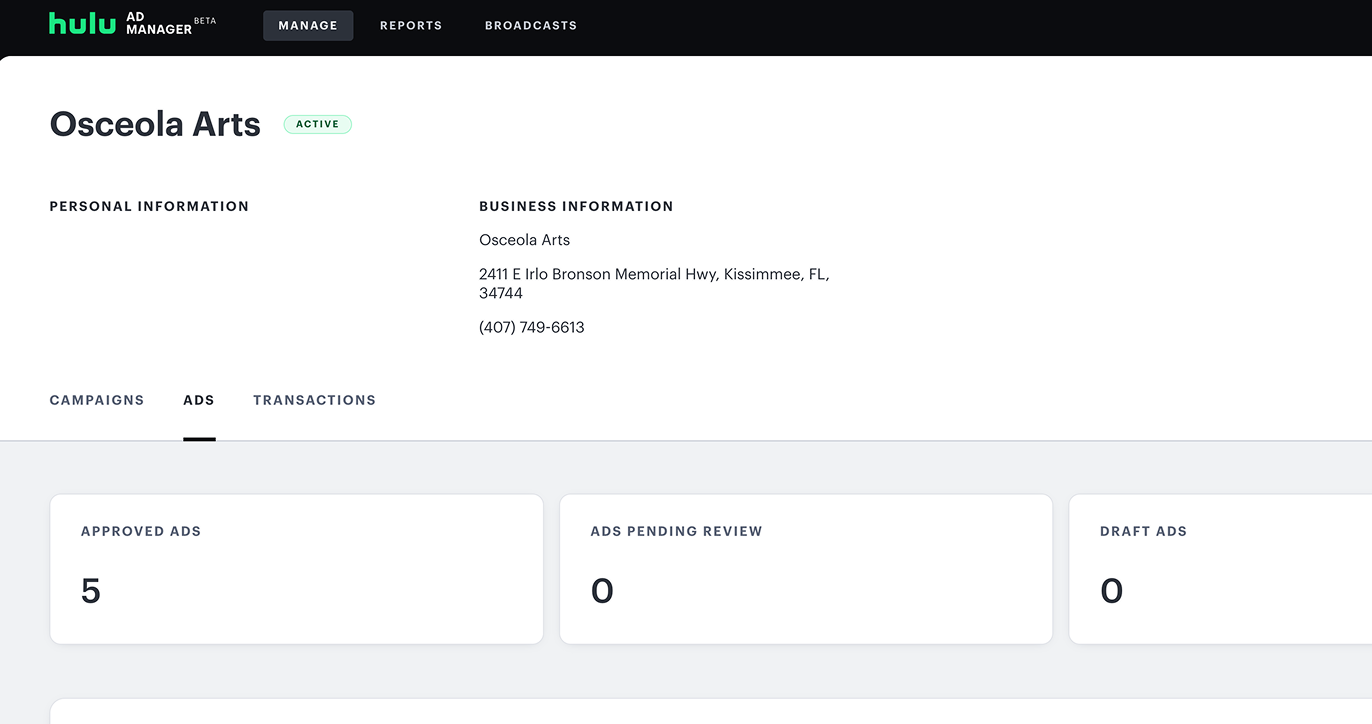The height and width of the screenshot is (724, 1372).
Task: Select the business address text
Action: point(653,283)
